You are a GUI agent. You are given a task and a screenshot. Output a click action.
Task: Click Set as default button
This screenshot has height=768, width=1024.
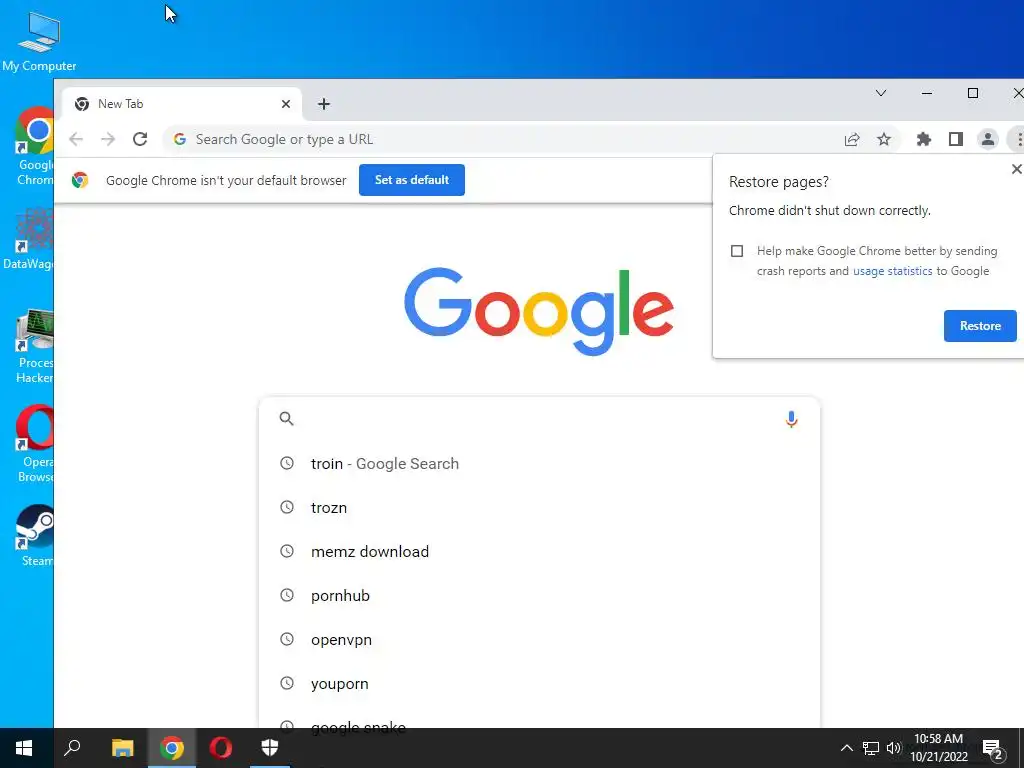pyautogui.click(x=411, y=180)
